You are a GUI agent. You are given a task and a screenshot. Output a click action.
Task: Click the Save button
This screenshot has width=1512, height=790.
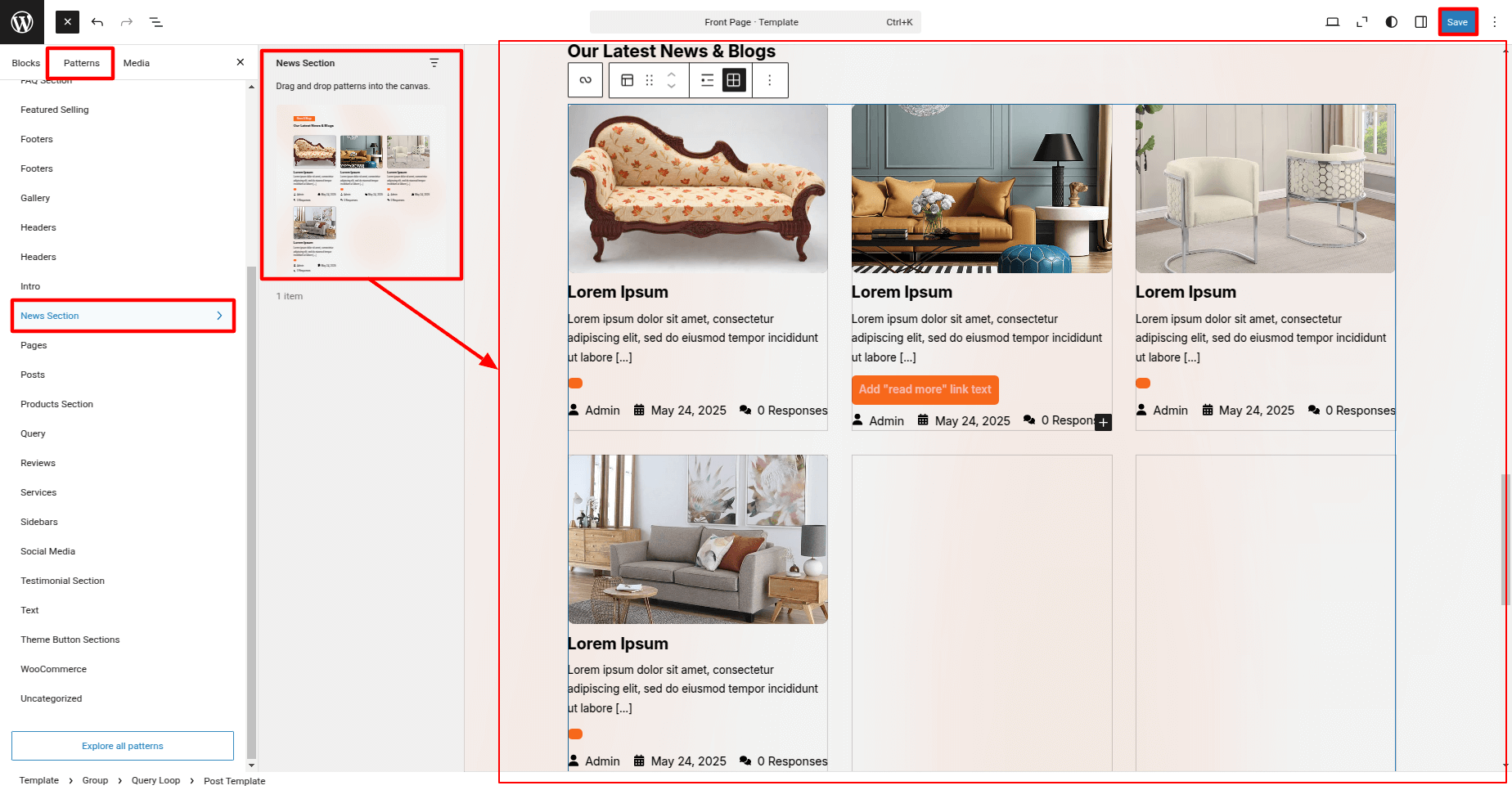[1457, 22]
